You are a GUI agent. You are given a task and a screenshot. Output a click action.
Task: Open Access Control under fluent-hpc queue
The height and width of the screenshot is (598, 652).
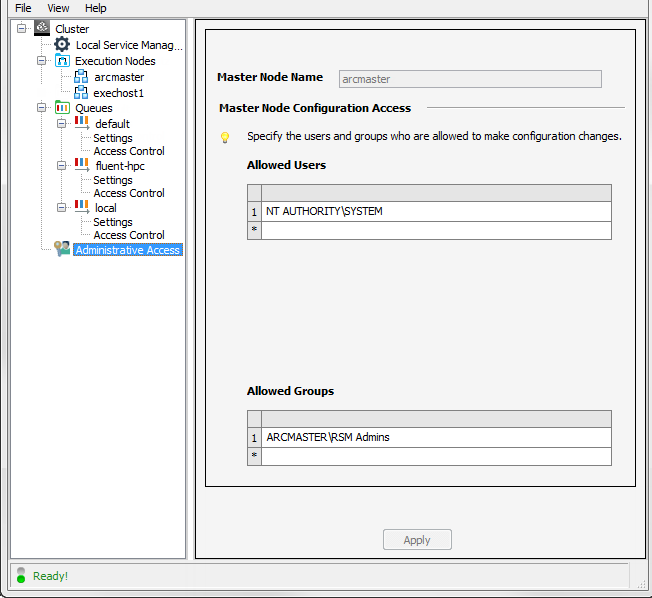(x=129, y=193)
